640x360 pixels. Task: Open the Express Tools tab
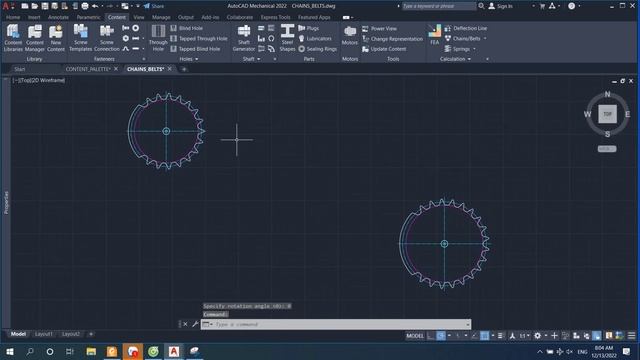click(276, 17)
